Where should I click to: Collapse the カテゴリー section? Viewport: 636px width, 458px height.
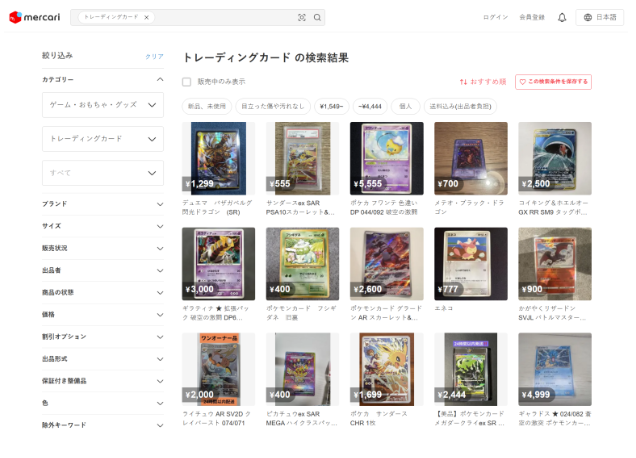click(x=103, y=80)
